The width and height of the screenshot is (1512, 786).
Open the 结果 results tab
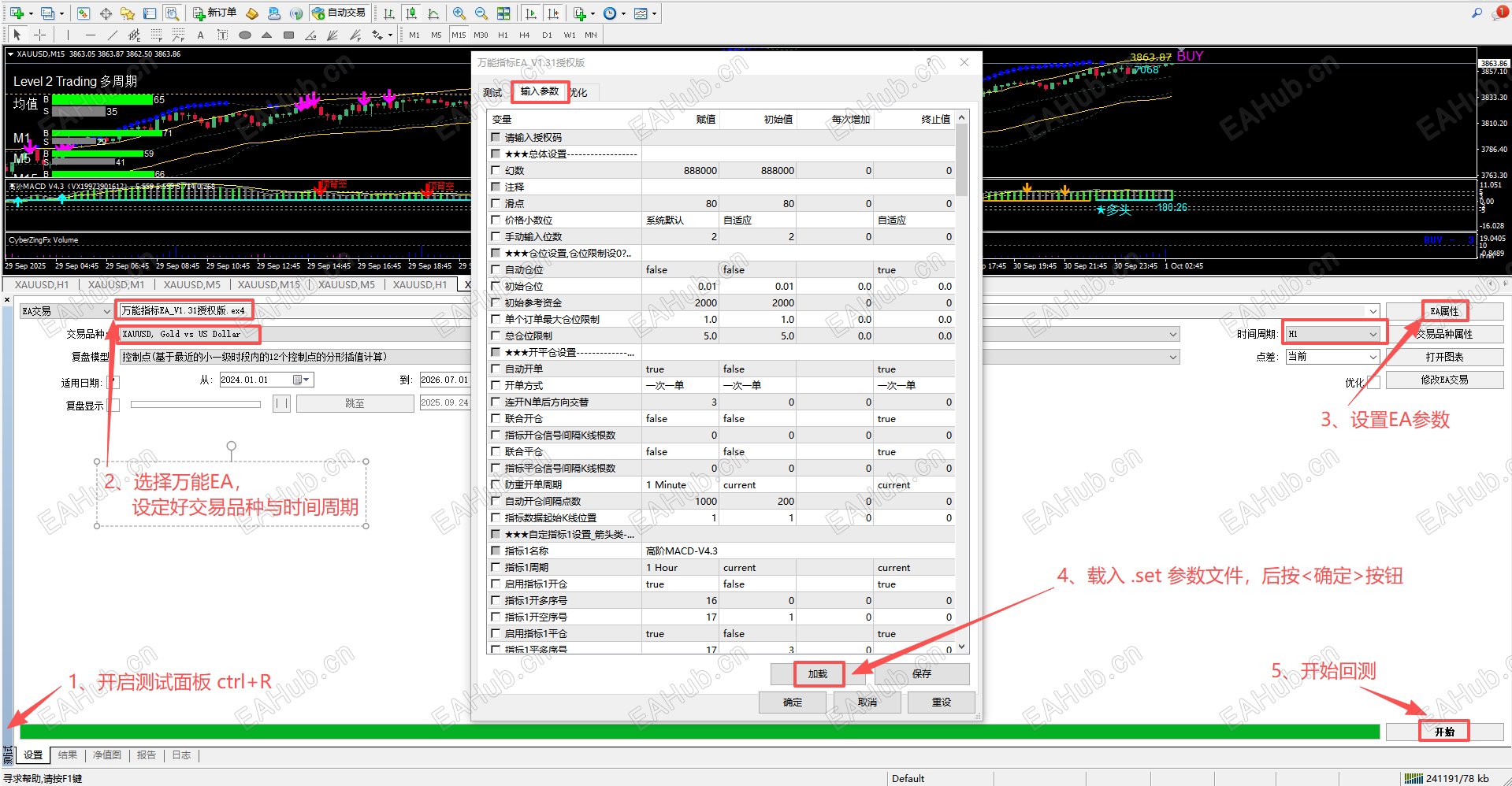[68, 755]
